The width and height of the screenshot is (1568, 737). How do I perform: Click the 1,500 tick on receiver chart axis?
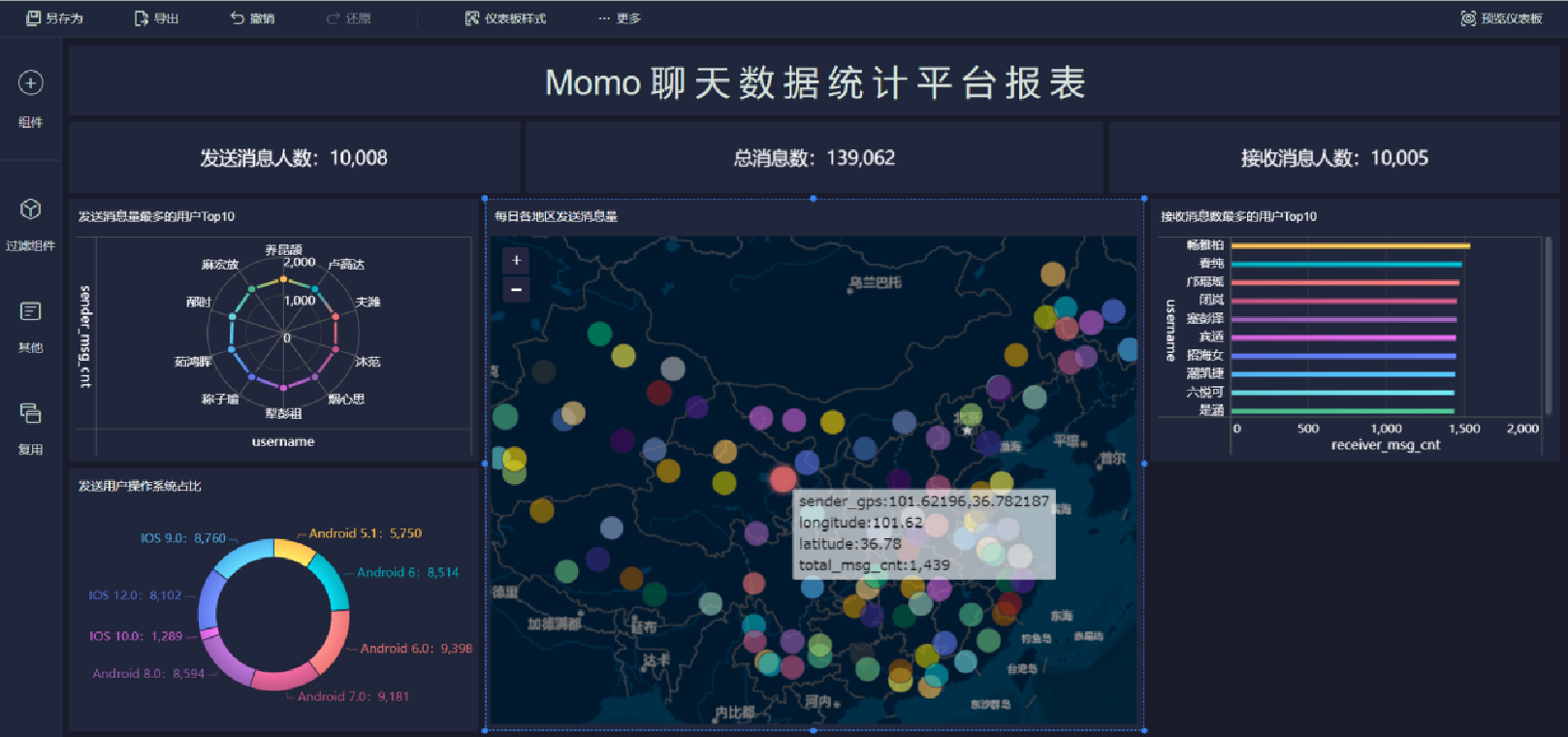[x=1464, y=429]
